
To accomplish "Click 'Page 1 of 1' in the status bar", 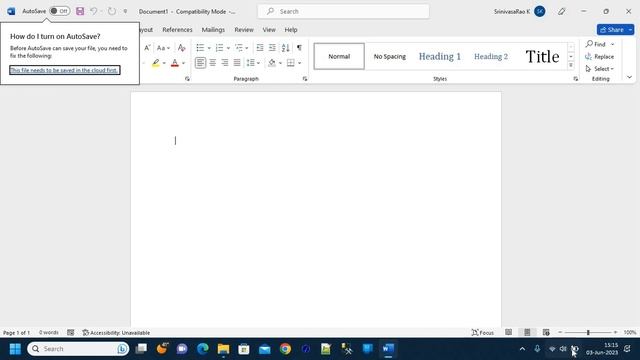I will (x=17, y=333).
